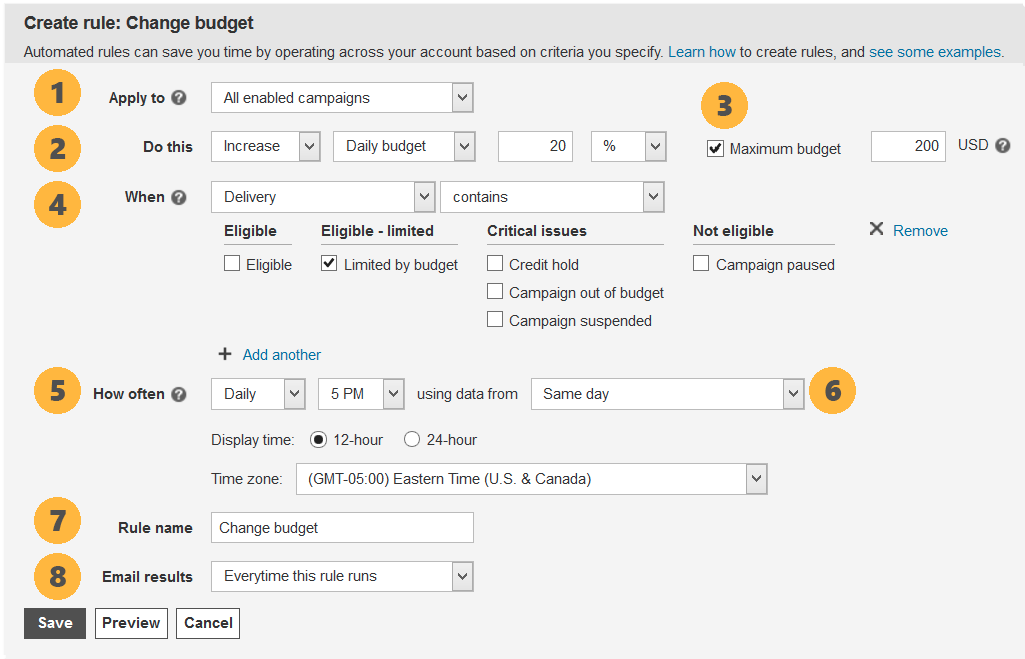This screenshot has height=659, width=1025.
Task: Click the Display time label
Action: pos(252,440)
